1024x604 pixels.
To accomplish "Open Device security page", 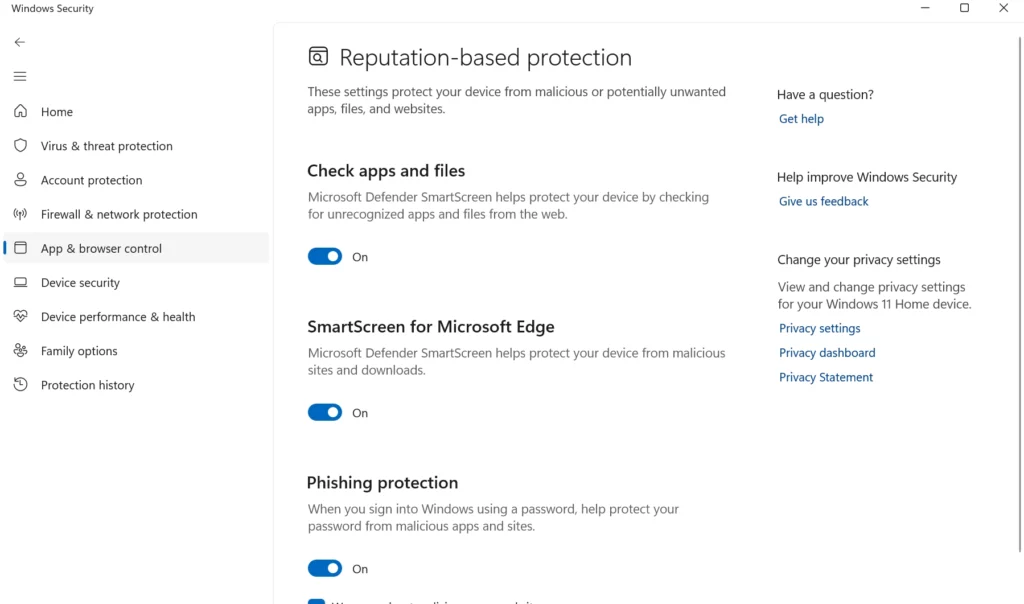I will (x=136, y=282).
